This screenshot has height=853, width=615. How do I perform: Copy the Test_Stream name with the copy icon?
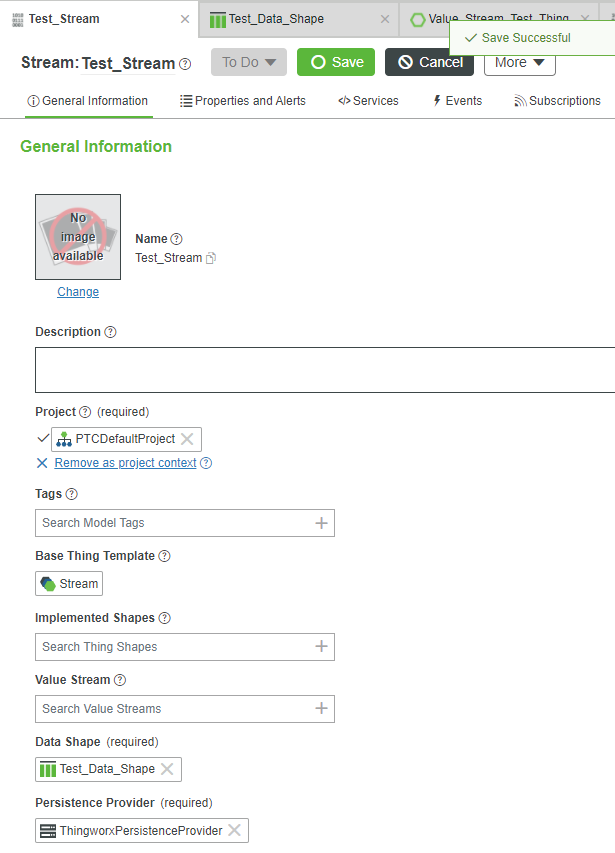click(211, 258)
